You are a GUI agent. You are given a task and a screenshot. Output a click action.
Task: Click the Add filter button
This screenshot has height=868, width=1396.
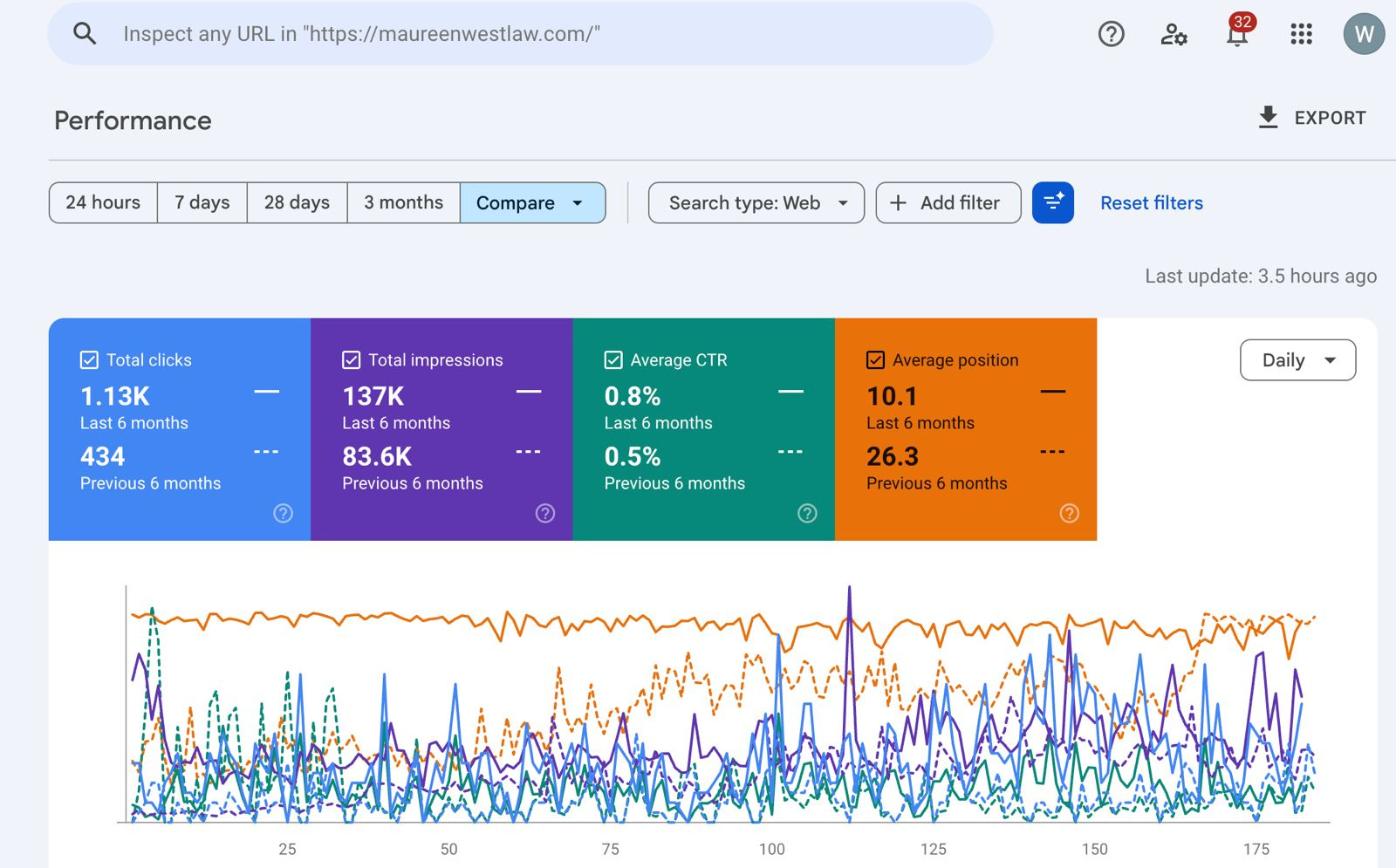pos(948,202)
